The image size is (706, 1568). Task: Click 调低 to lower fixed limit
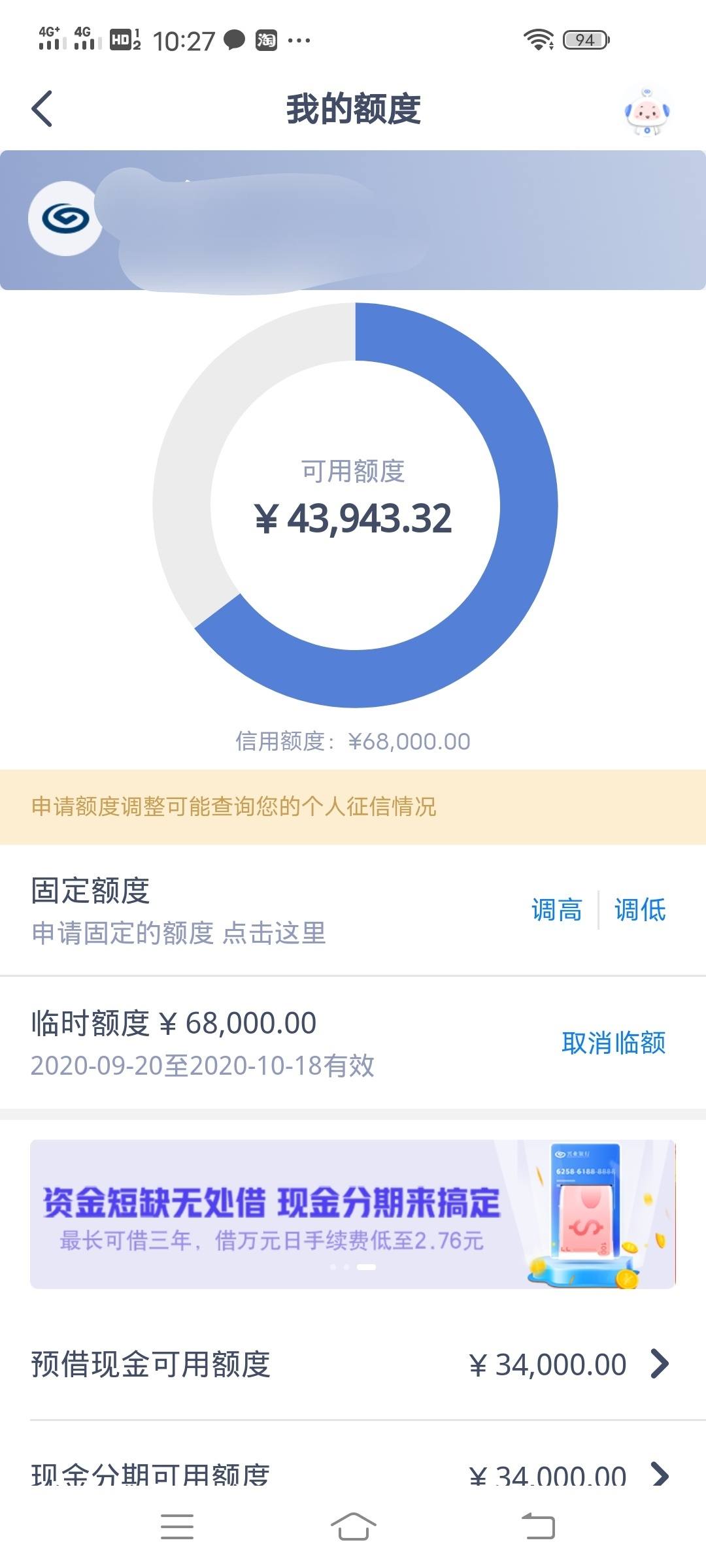point(640,909)
